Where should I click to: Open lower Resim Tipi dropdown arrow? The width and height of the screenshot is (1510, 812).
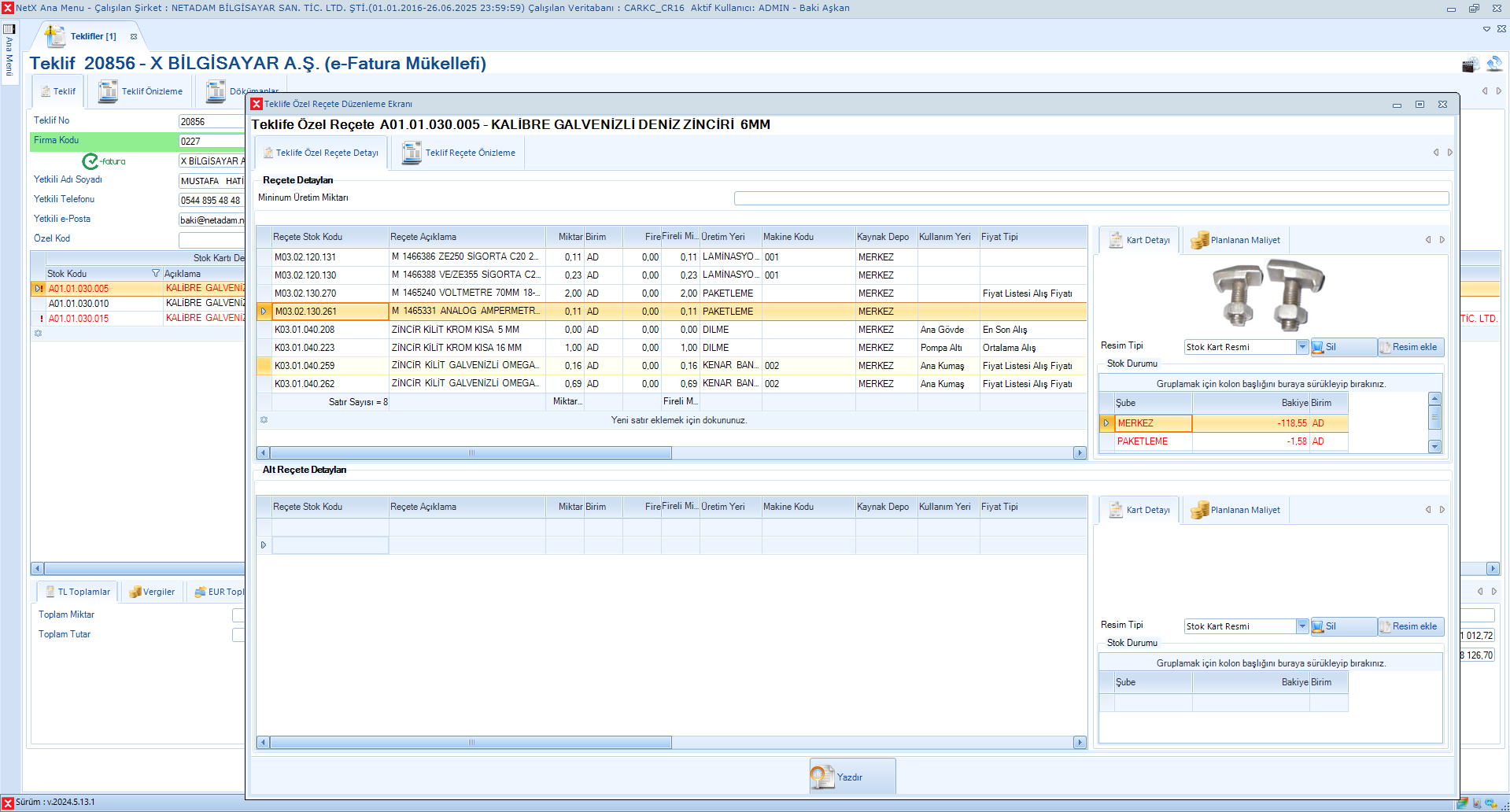(1302, 626)
